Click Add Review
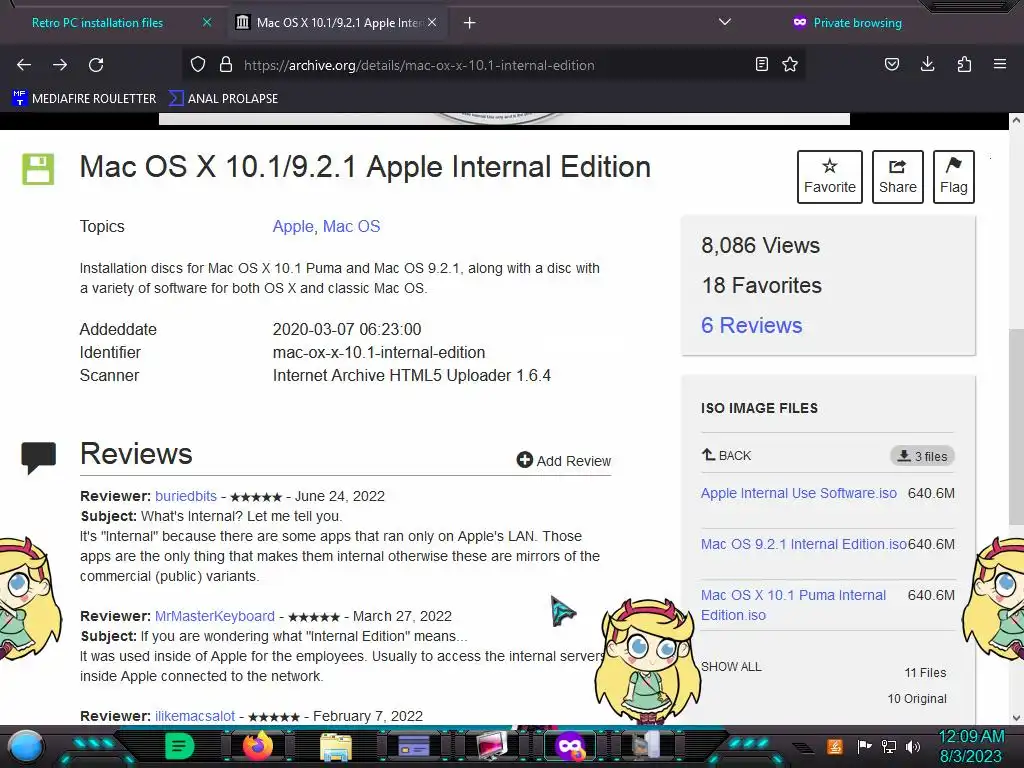 [x=564, y=460]
